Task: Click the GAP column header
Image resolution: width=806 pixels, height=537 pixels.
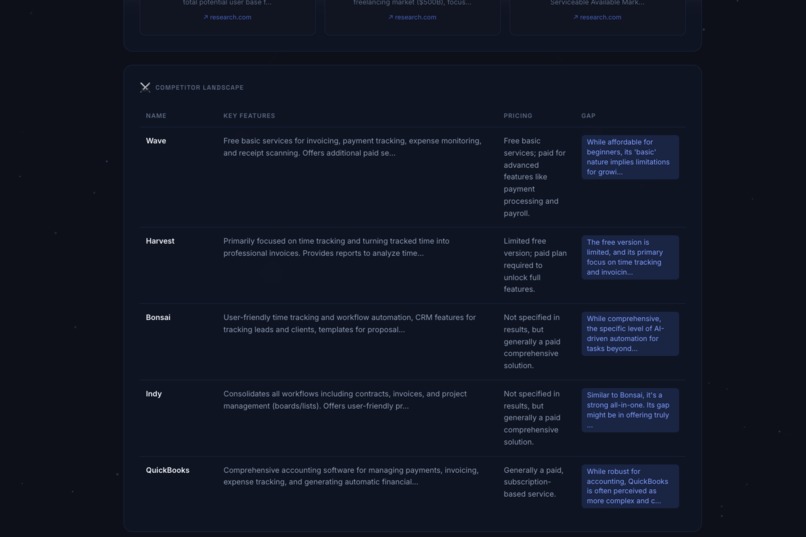Action: coord(588,116)
